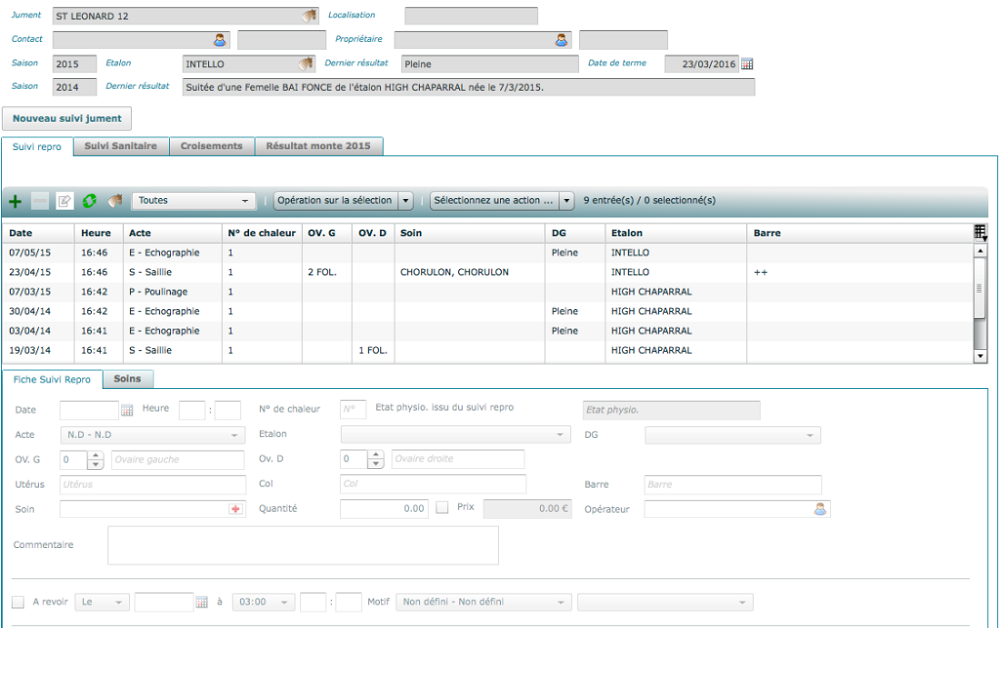Viewport: 1000px width, 700px height.
Task: Open column chooser grid icon
Action: click(x=980, y=233)
